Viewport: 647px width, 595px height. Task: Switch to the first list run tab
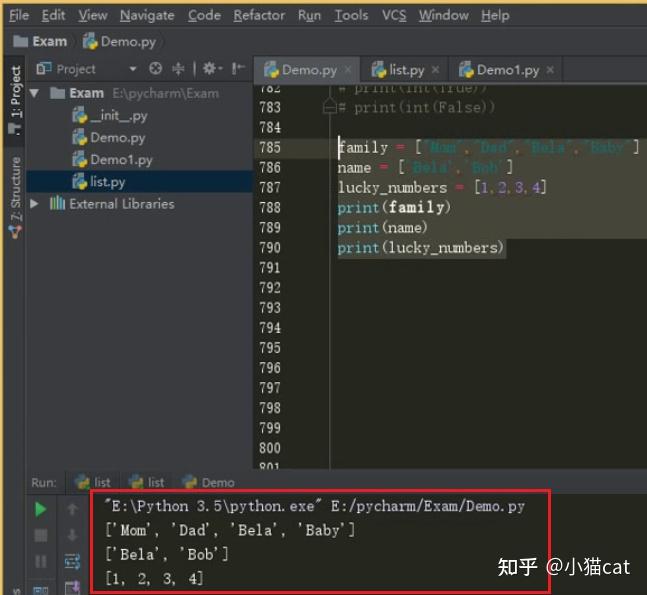tap(93, 482)
